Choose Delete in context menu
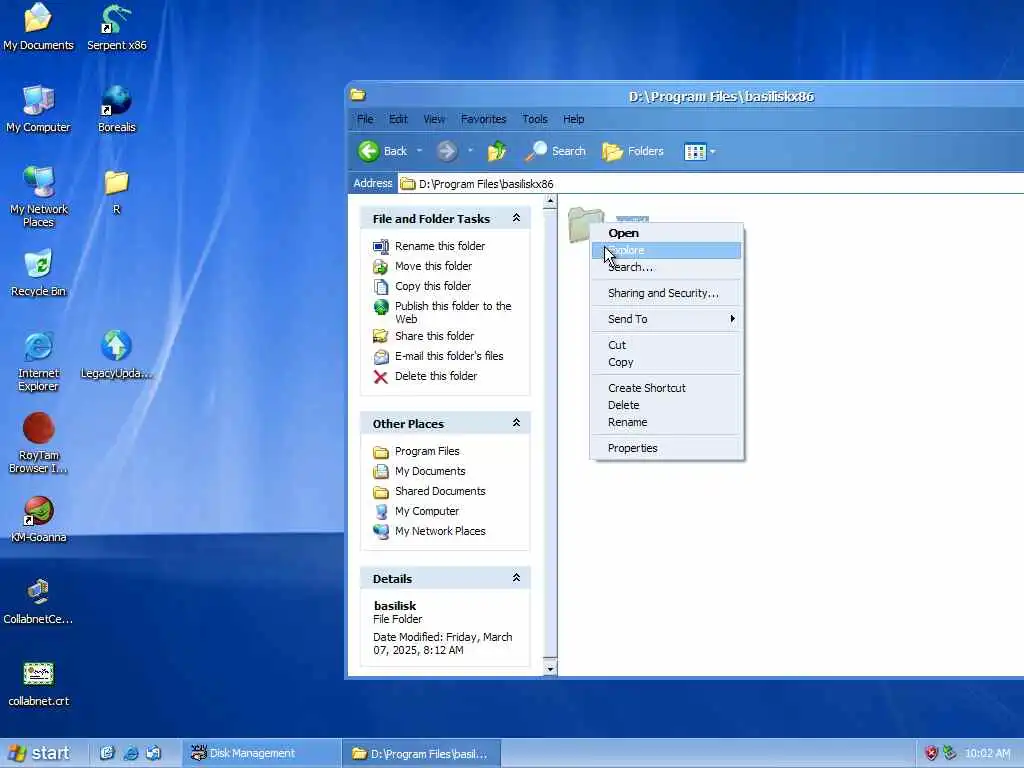 666,405
